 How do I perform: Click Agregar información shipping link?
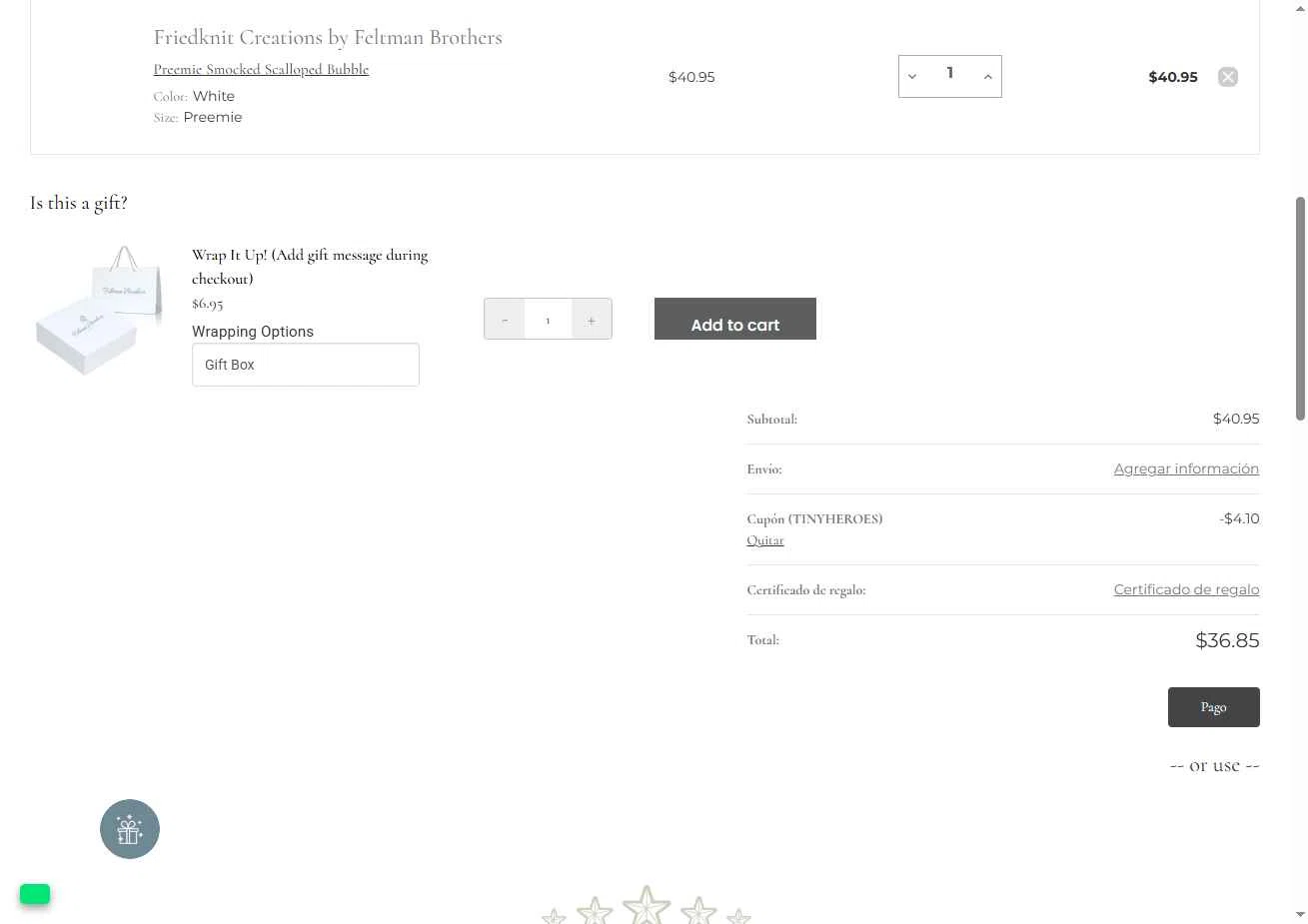[x=1186, y=468]
